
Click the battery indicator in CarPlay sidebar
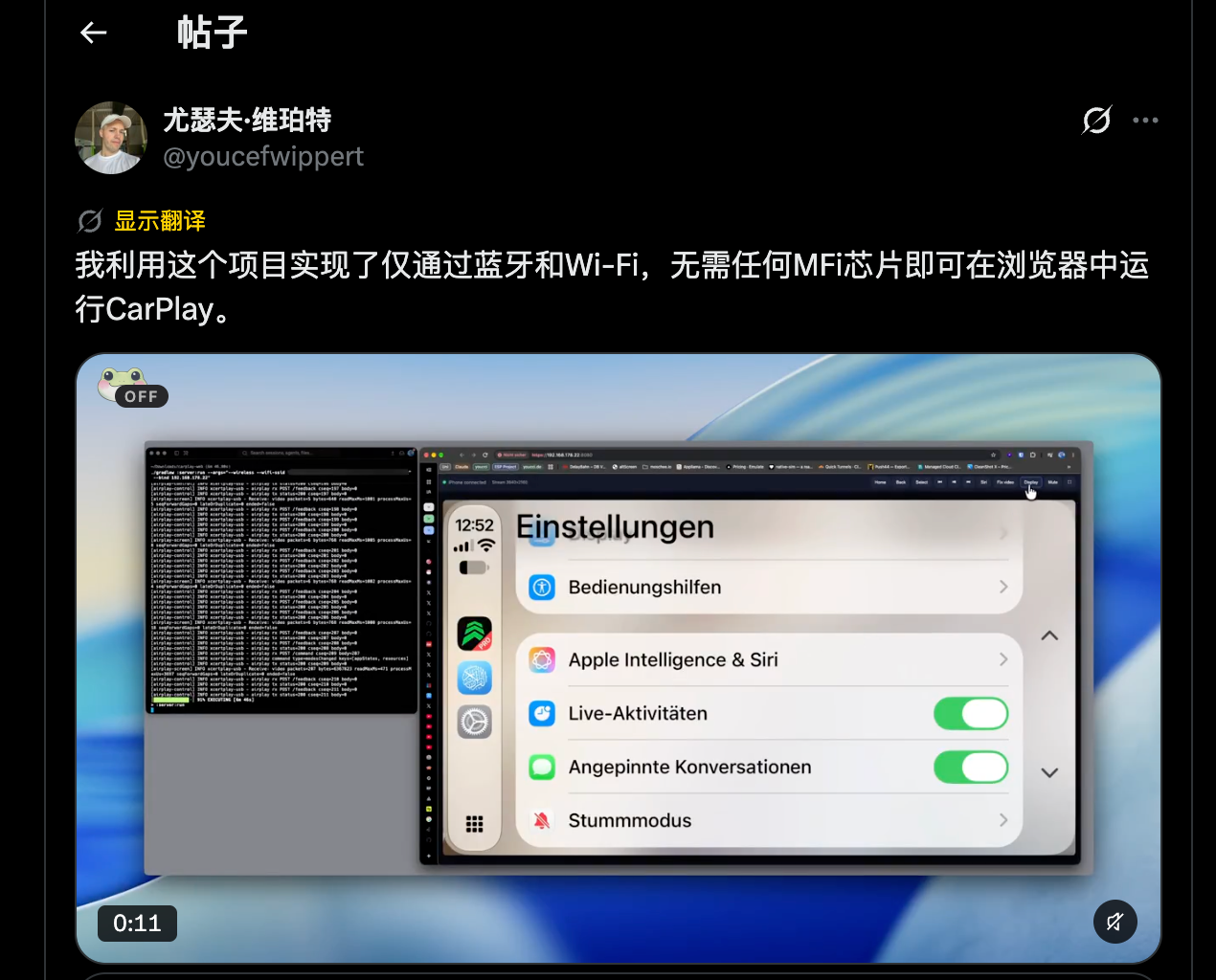tap(474, 568)
